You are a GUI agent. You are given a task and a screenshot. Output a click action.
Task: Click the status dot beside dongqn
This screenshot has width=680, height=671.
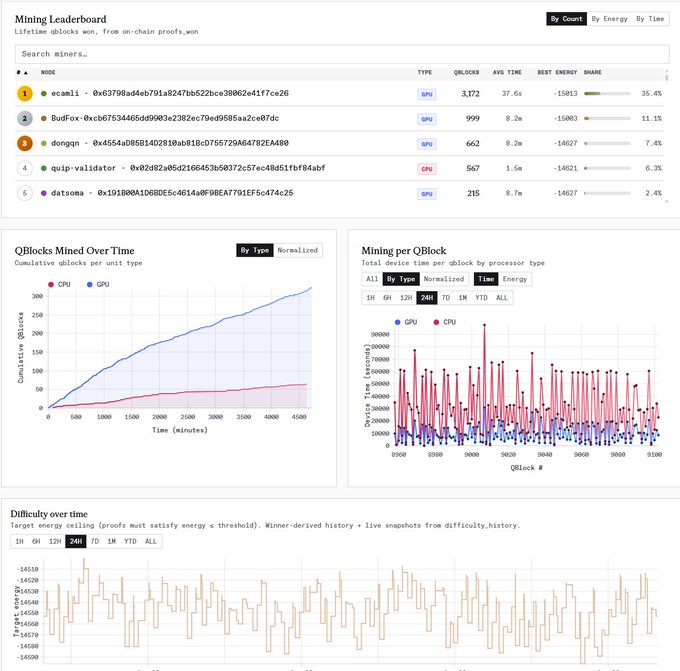point(43,143)
